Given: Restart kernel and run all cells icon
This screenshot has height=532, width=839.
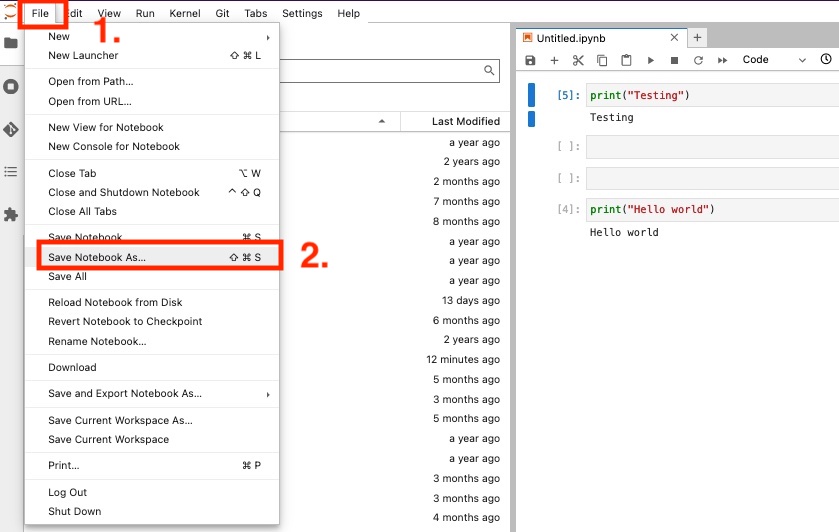Looking at the screenshot, I should tap(722, 60).
